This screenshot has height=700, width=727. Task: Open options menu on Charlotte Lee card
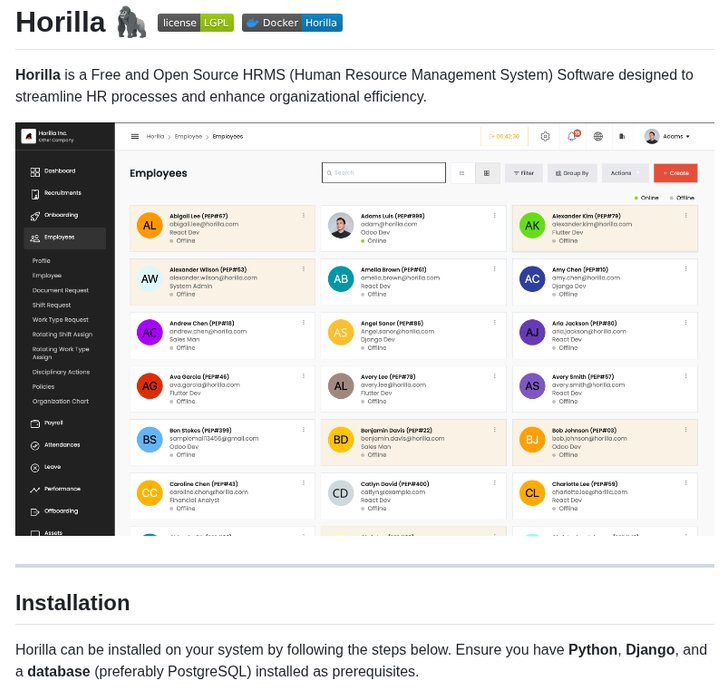[686, 484]
